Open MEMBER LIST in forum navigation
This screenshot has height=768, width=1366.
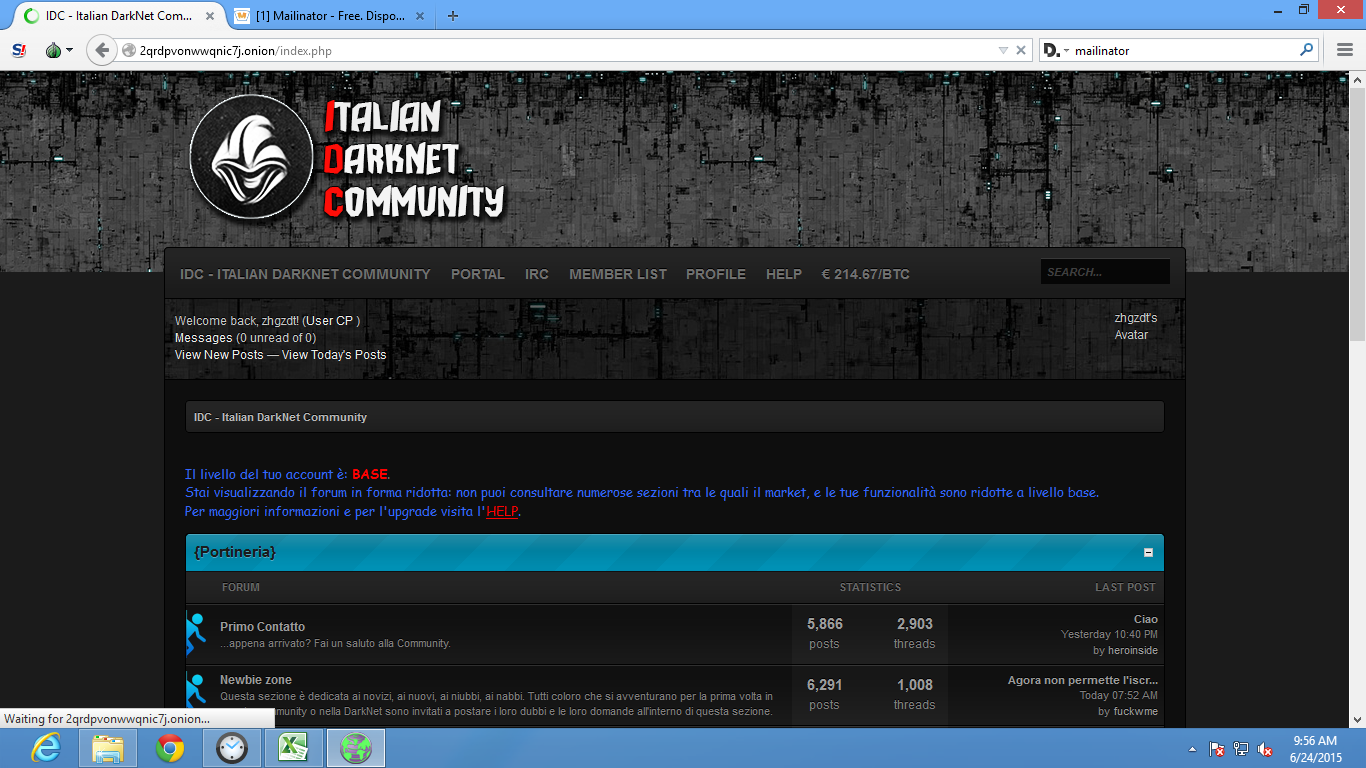pyautogui.click(x=617, y=274)
